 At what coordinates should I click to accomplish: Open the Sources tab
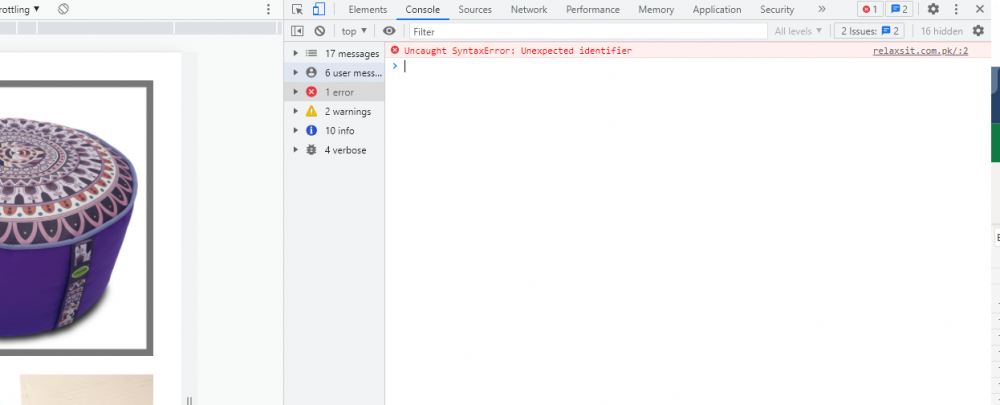click(475, 10)
